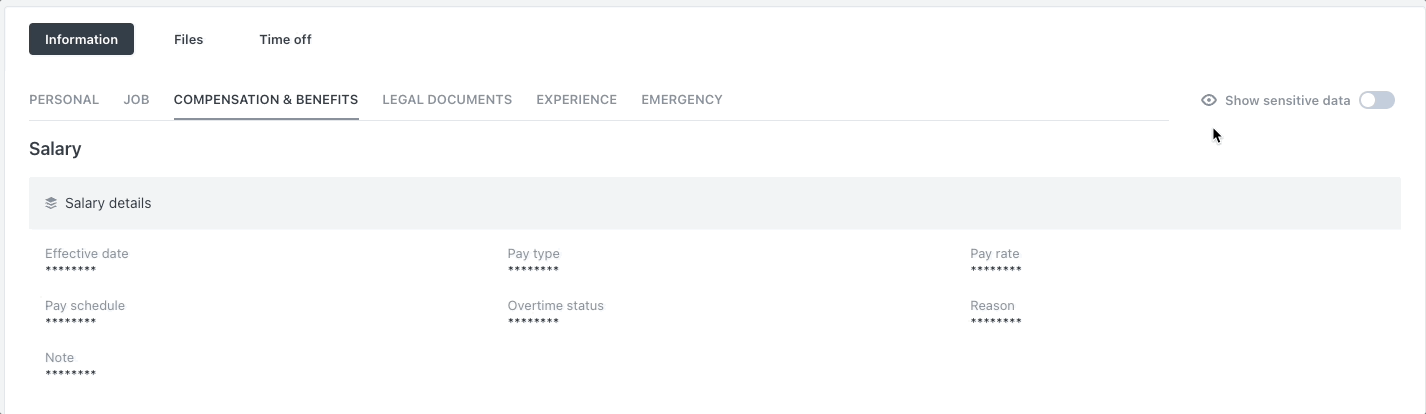This screenshot has height=414, width=1426.
Task: Click the masked Overtime status value
Action: tap(533, 322)
